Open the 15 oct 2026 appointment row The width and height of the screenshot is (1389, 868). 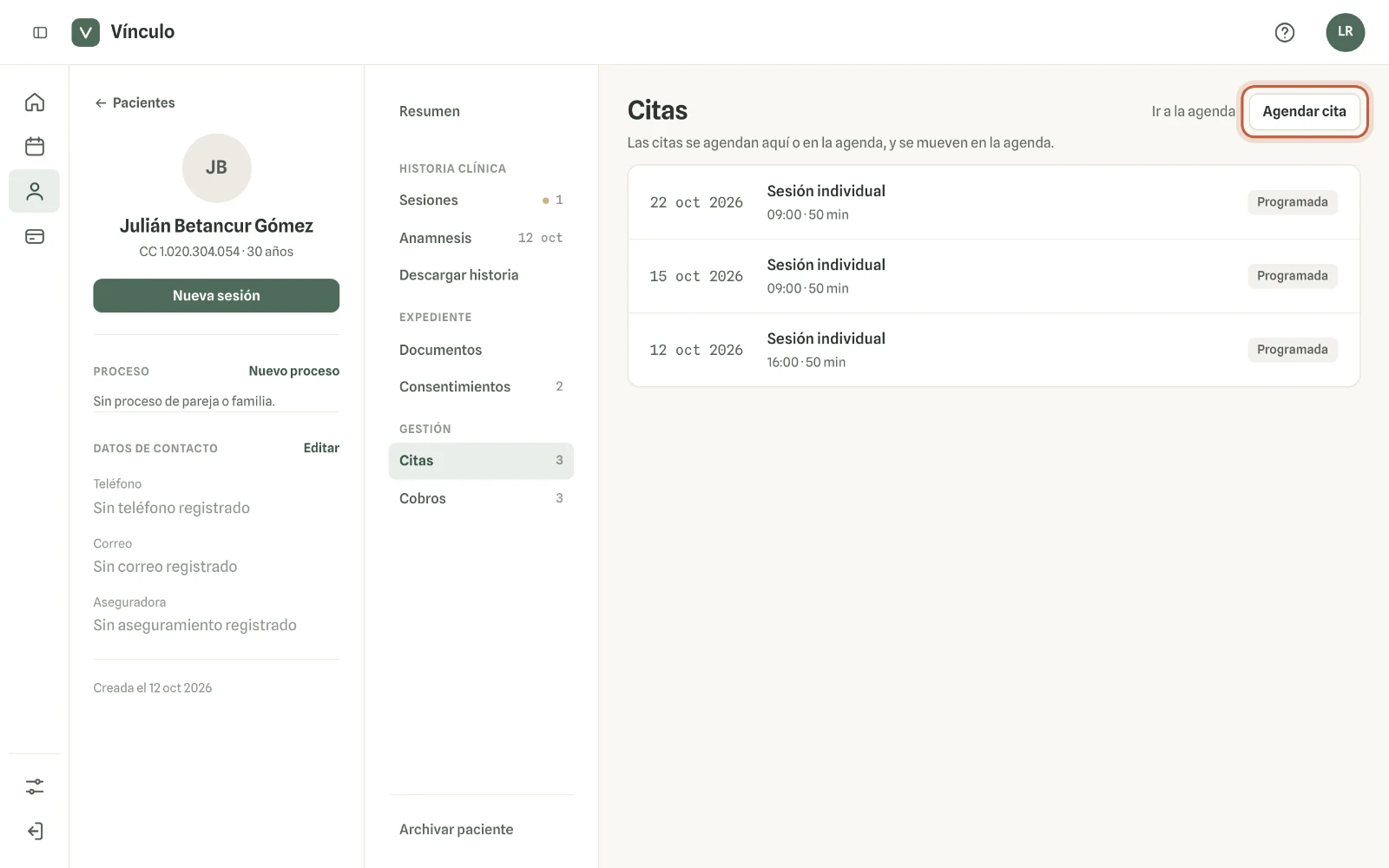point(993,276)
